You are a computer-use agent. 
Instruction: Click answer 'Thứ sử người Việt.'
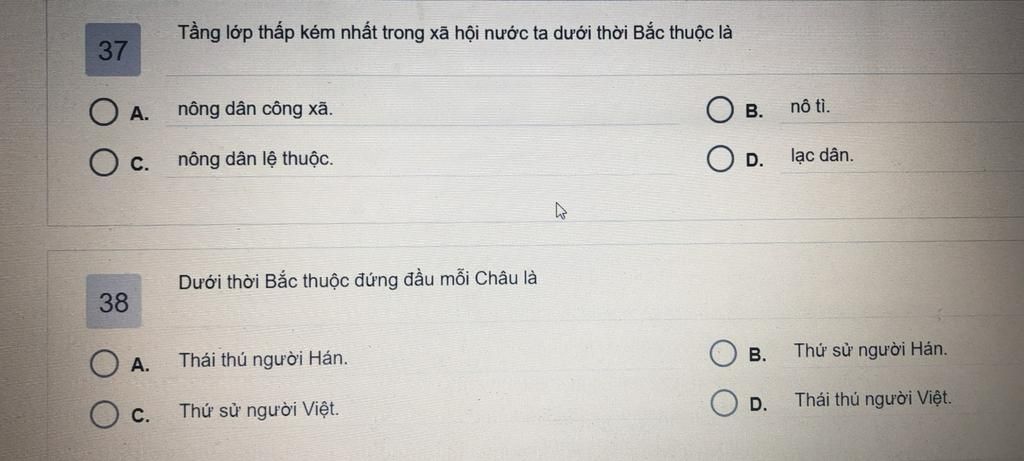click(259, 411)
